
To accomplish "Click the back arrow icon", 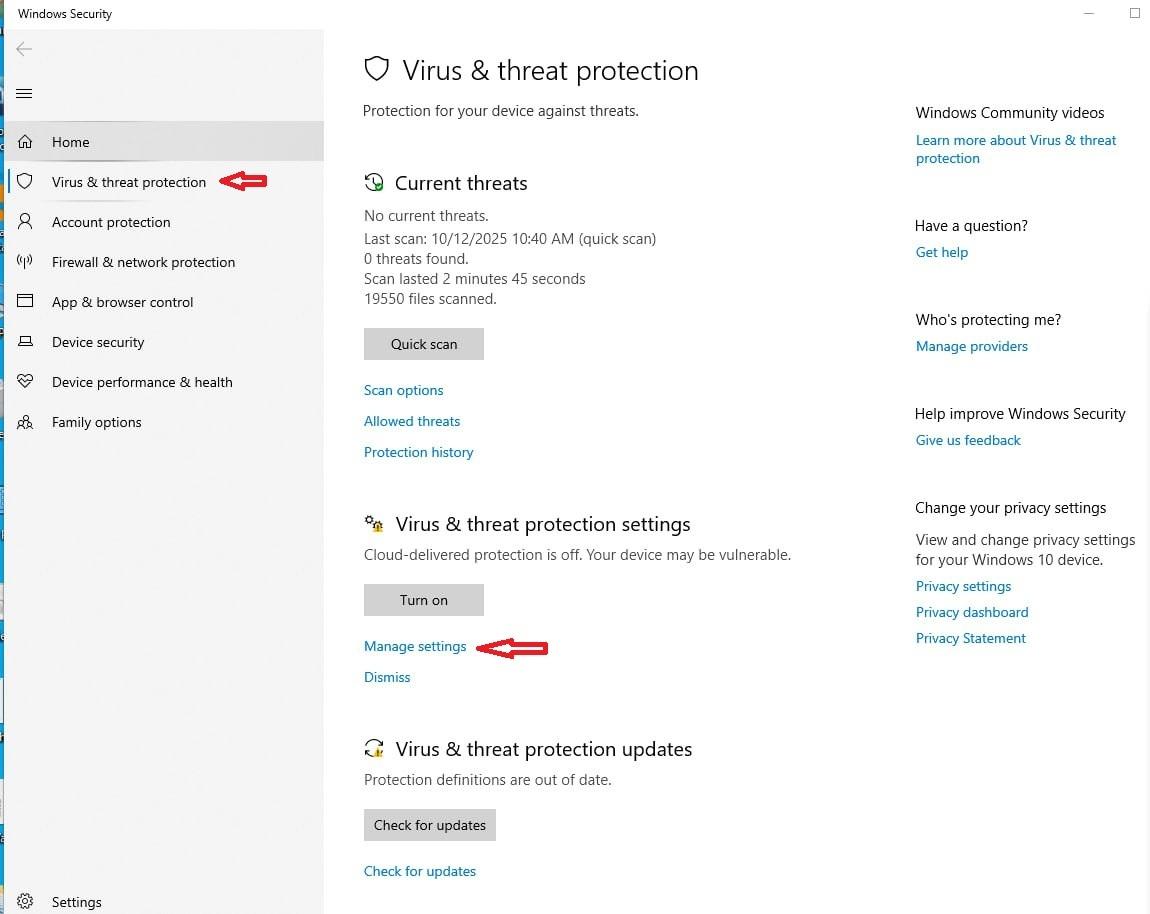I will (x=25, y=49).
